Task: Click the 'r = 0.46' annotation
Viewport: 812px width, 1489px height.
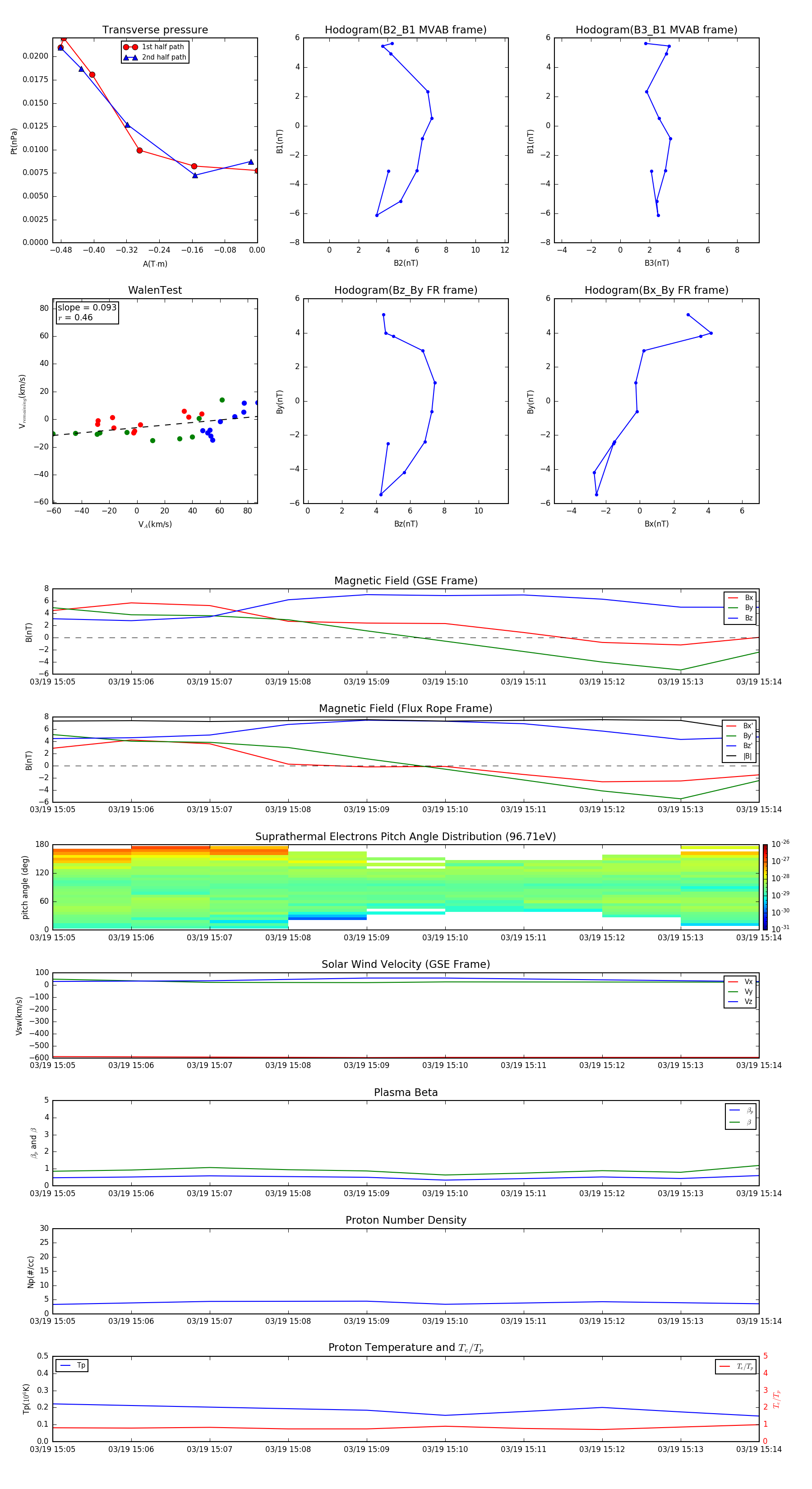Action: (75, 317)
